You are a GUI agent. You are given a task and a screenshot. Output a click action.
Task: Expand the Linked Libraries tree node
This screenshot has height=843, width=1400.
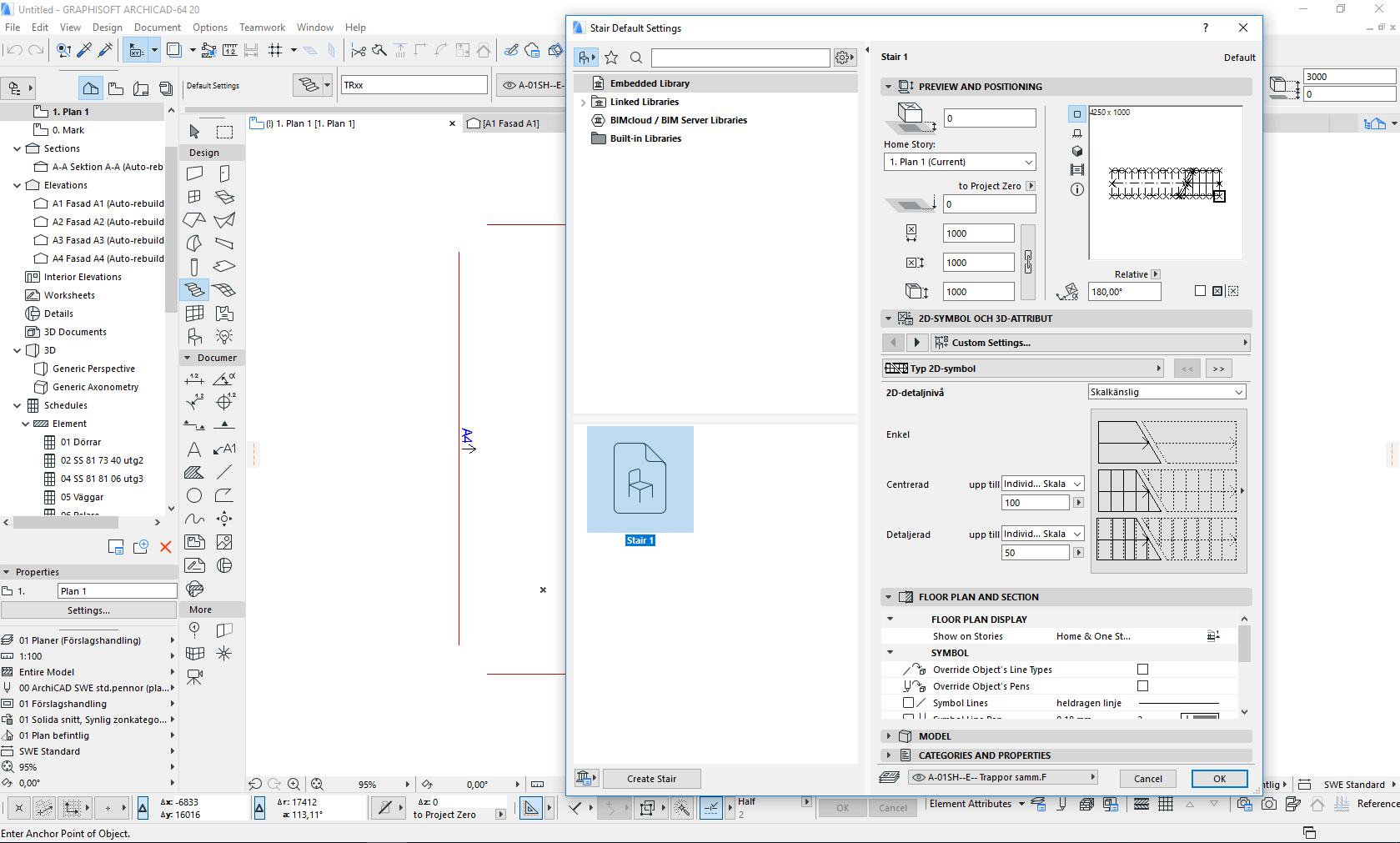(583, 102)
